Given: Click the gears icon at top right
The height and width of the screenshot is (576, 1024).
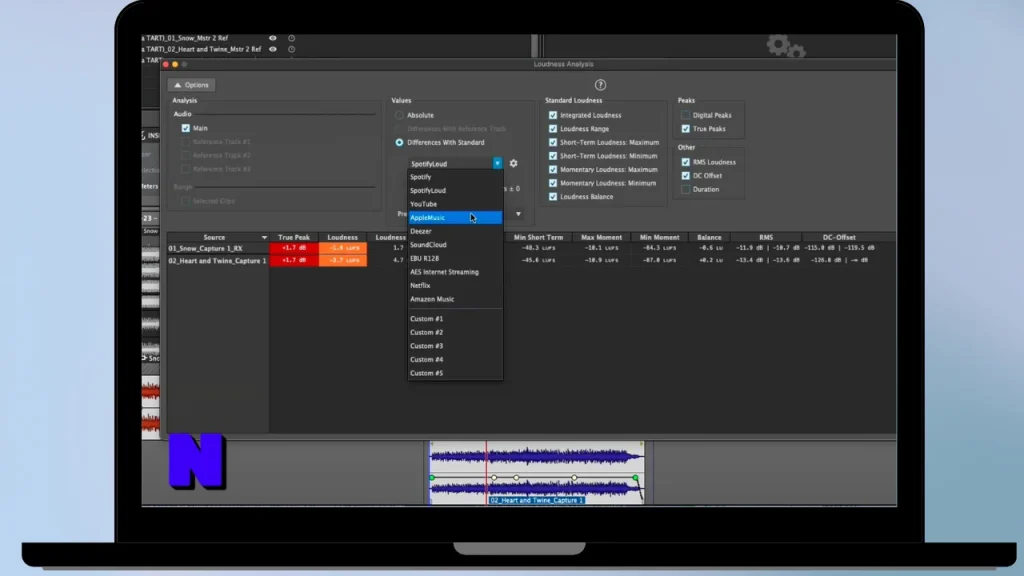Looking at the screenshot, I should 786,46.
